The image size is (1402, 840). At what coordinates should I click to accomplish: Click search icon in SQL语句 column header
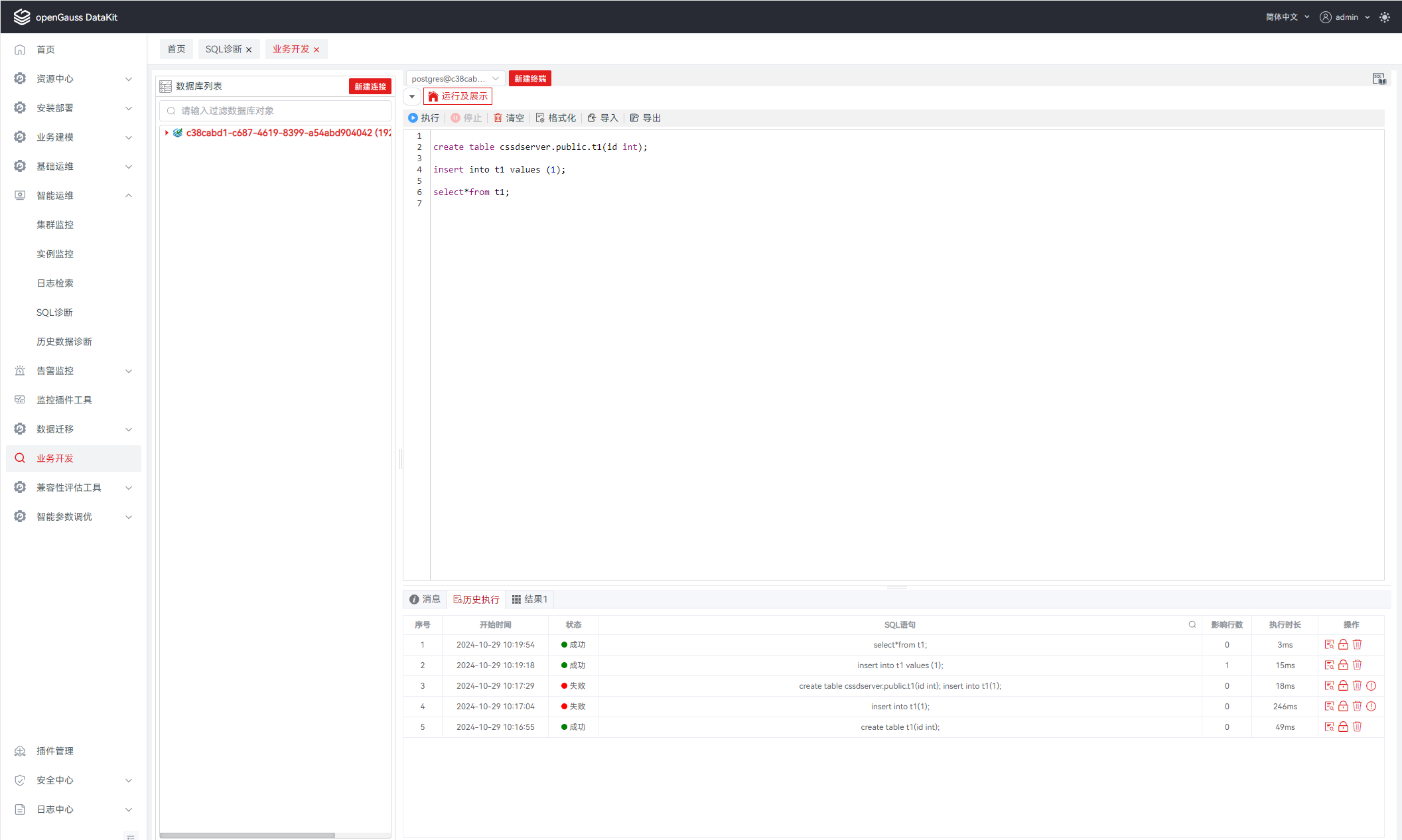point(1192,624)
